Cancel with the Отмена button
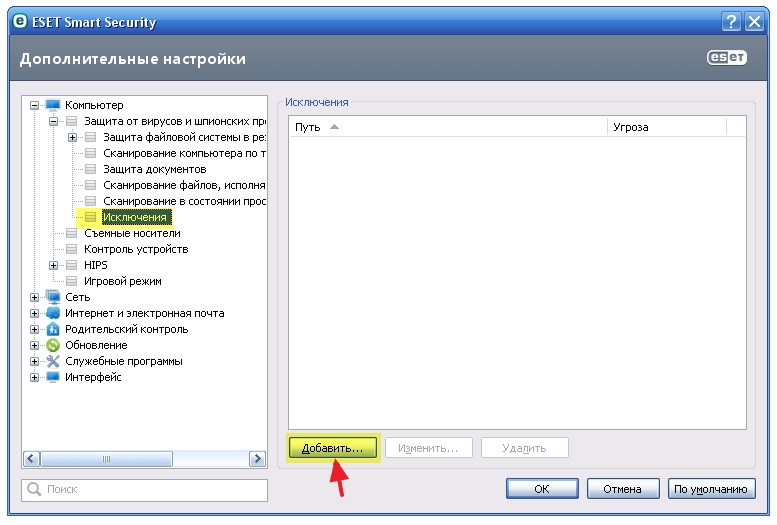 coord(623,489)
